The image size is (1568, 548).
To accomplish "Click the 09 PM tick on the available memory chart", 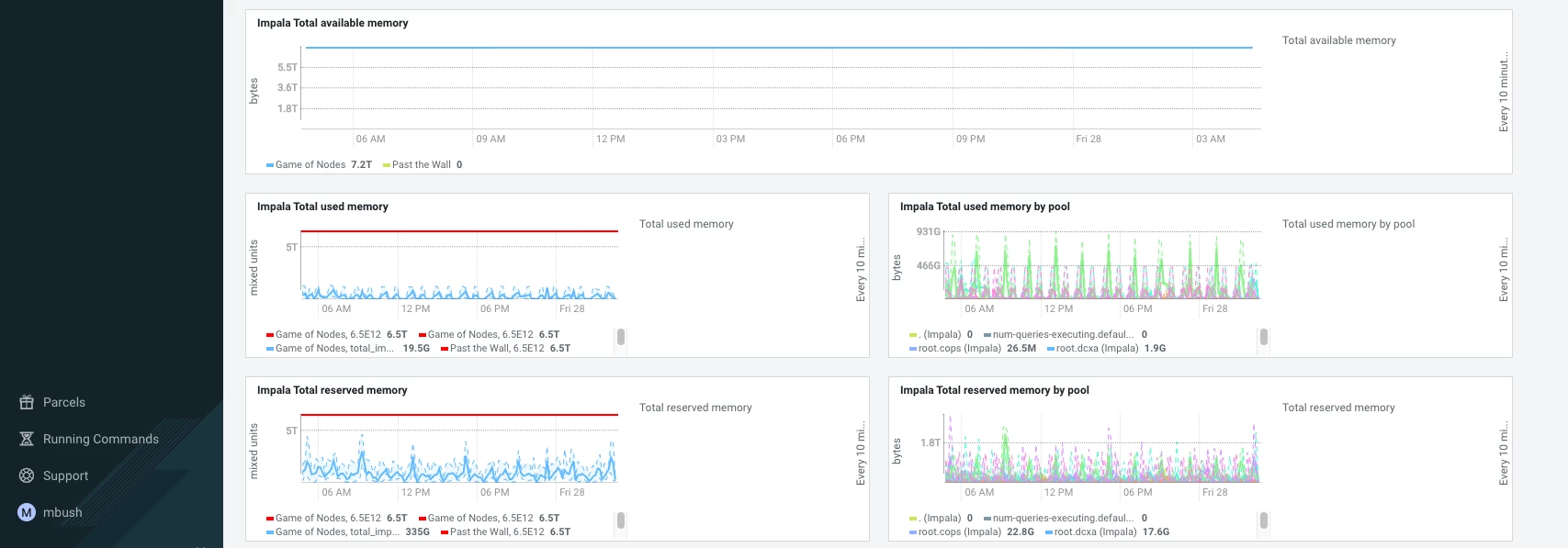I will (971, 139).
